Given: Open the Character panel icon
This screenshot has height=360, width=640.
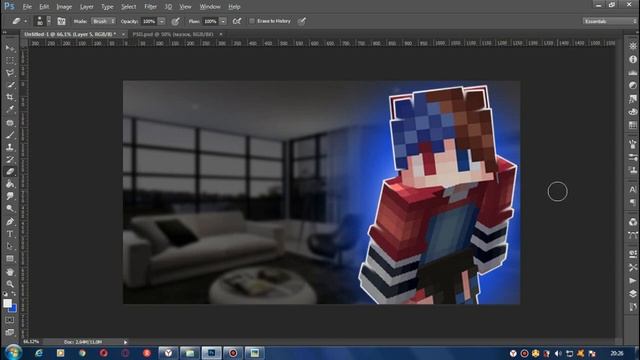Looking at the screenshot, I should [x=633, y=189].
